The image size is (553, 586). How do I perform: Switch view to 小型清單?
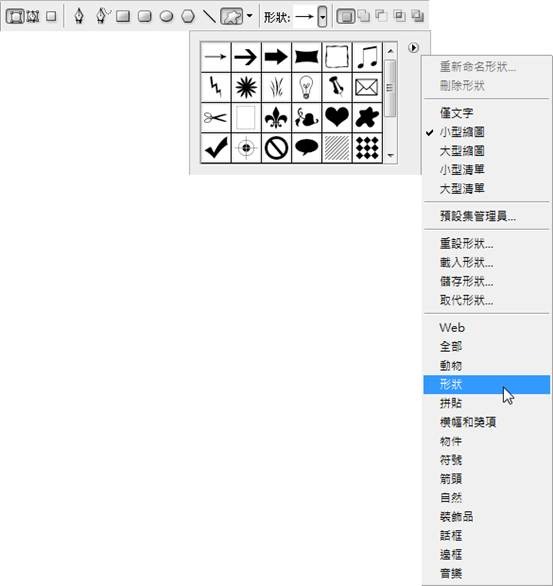point(462,170)
